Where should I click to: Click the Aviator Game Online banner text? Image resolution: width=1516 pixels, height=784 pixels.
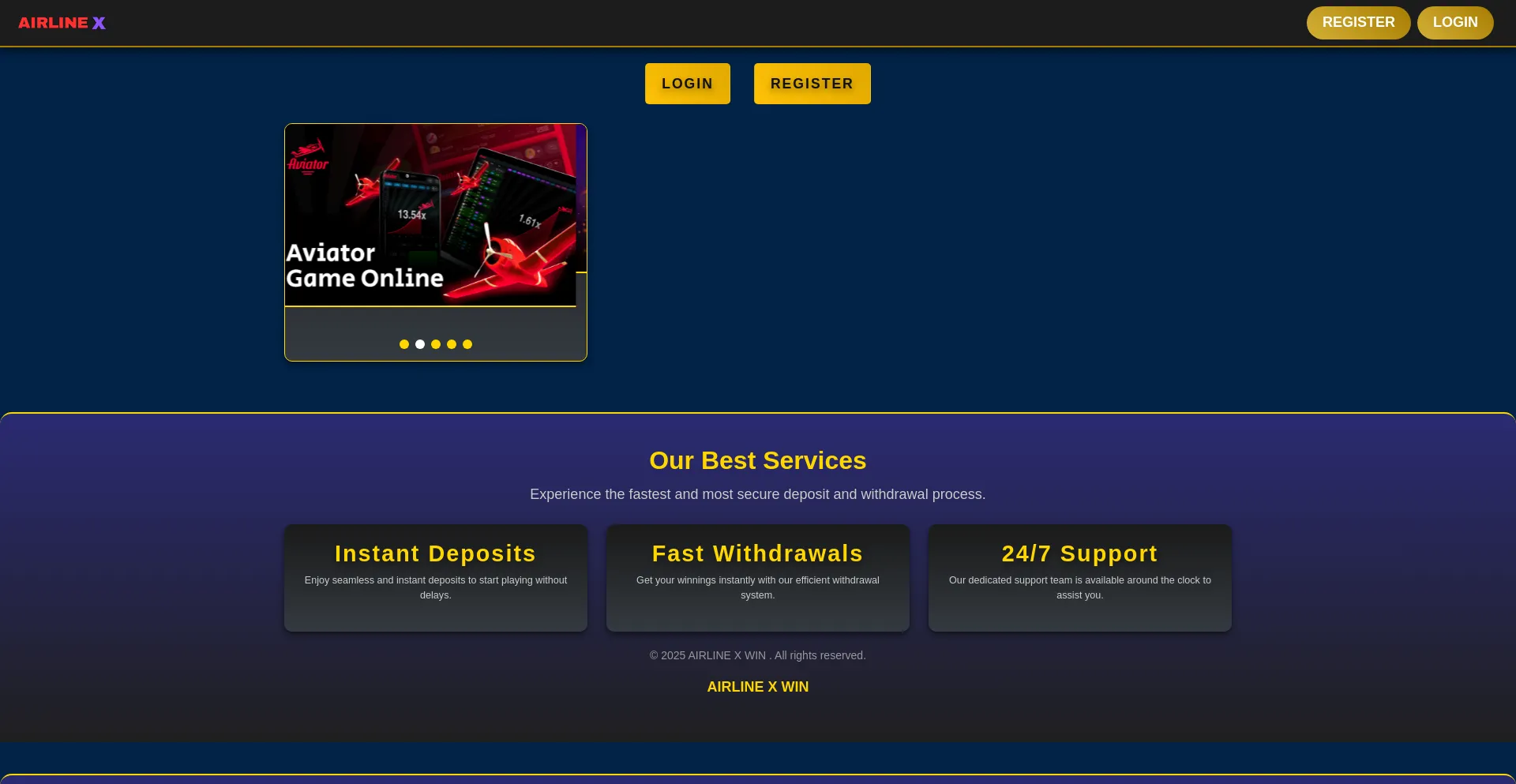[364, 266]
